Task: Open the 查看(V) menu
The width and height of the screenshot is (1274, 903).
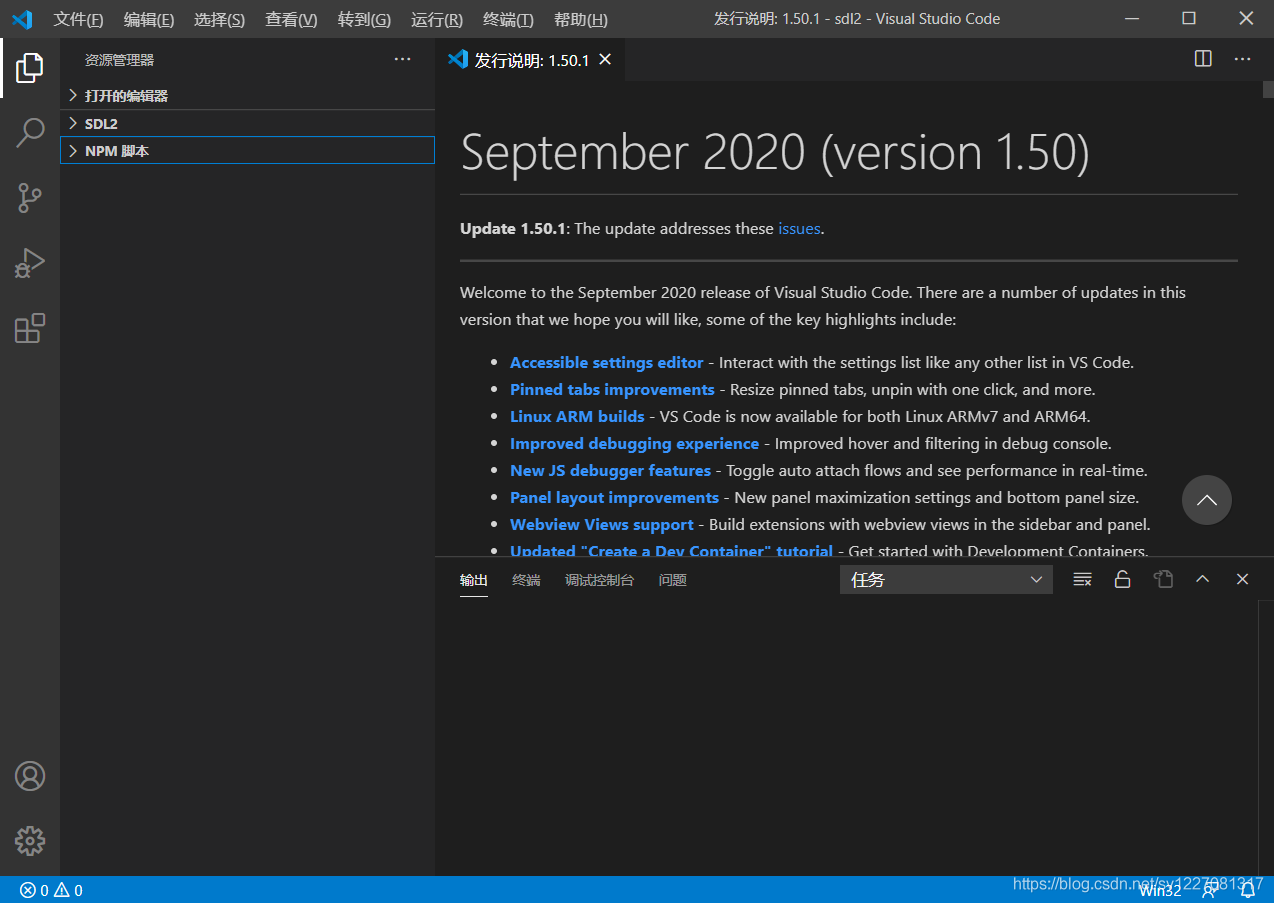Action: (x=291, y=19)
